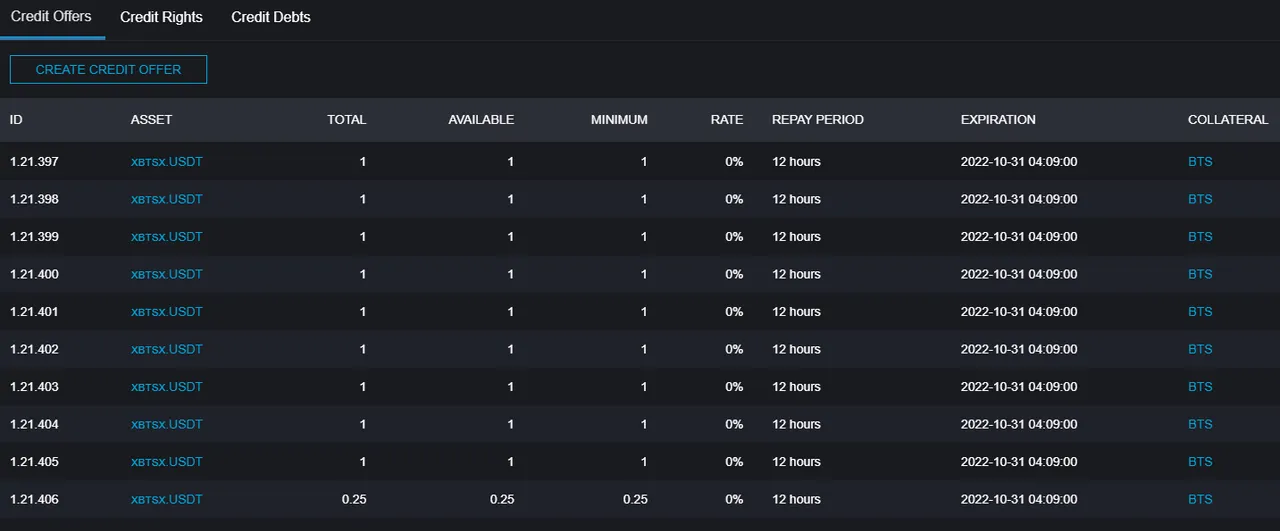Screen dimensions: 1280x531
Task: Open XBTSX.USDT asset link for offer 1.21.406
Action: coord(167,499)
